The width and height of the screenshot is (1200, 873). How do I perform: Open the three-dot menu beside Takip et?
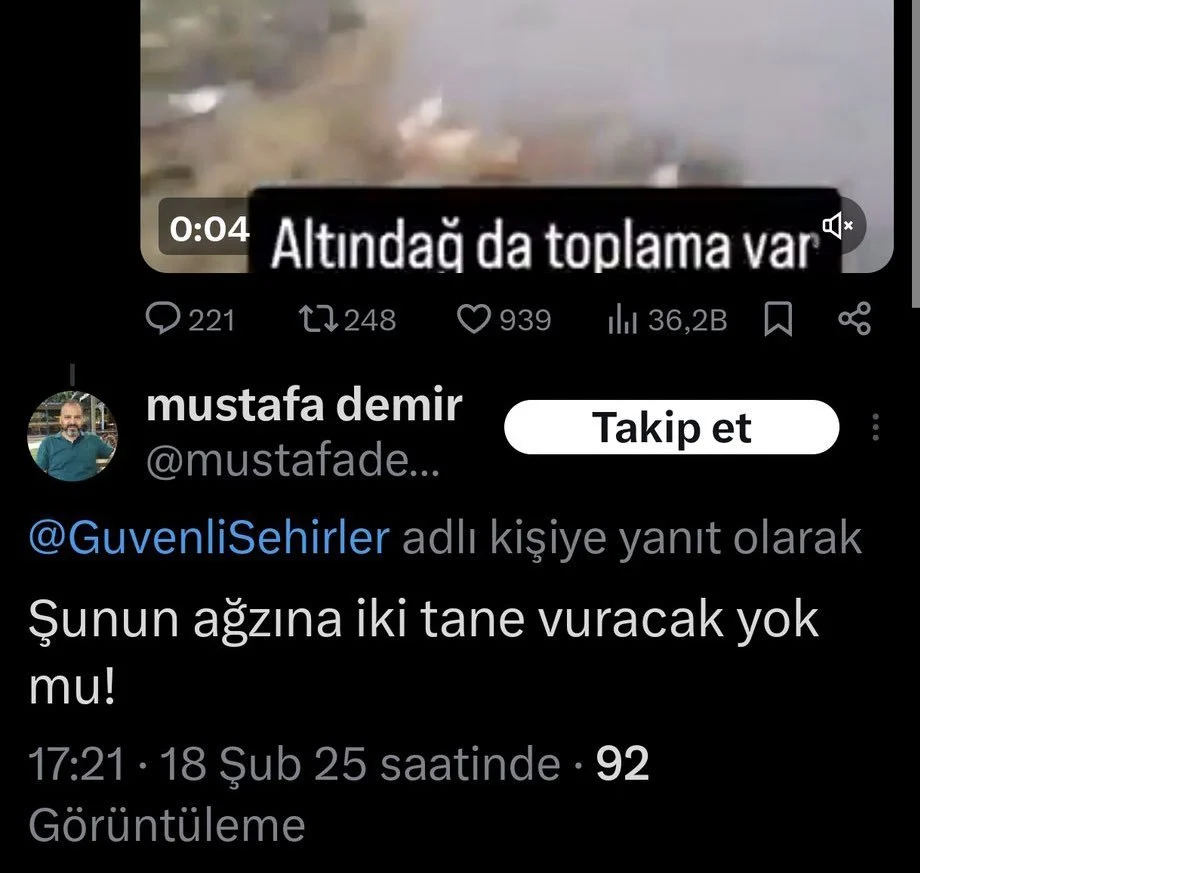(876, 427)
